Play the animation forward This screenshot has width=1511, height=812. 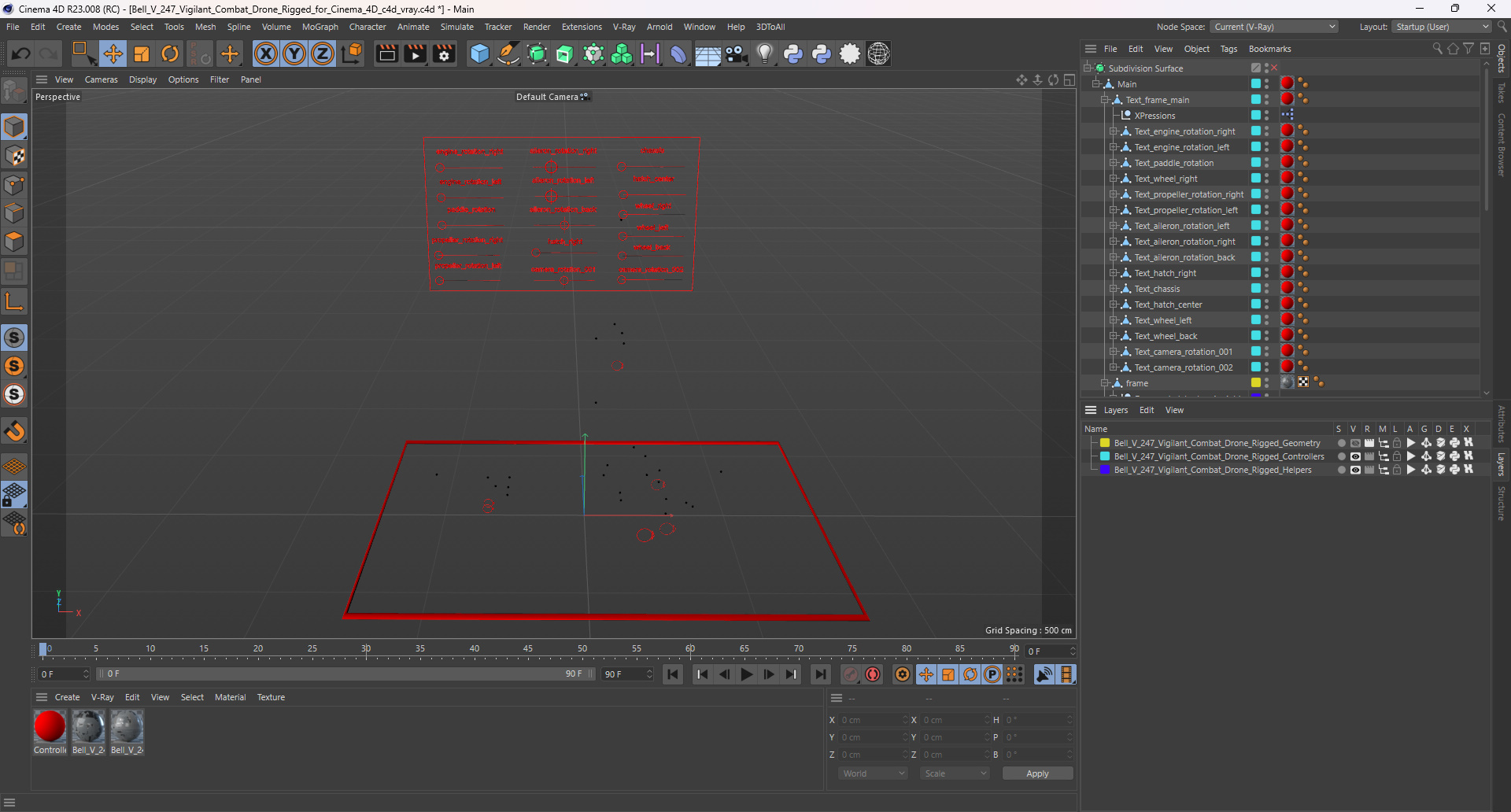[x=746, y=674]
